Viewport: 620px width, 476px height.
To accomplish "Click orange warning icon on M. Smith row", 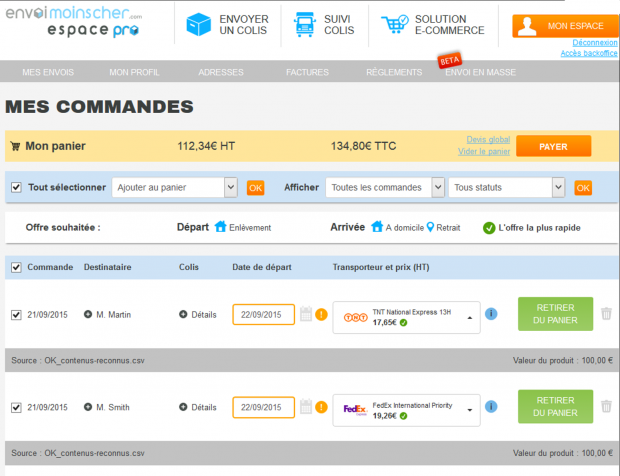I will [321, 407].
